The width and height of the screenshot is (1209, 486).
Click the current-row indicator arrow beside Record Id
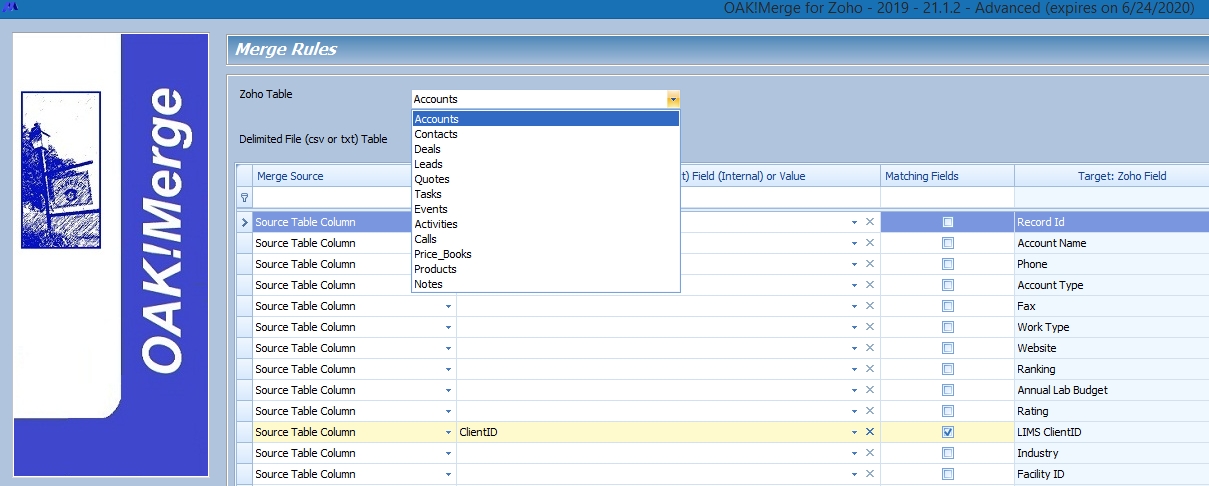(244, 222)
